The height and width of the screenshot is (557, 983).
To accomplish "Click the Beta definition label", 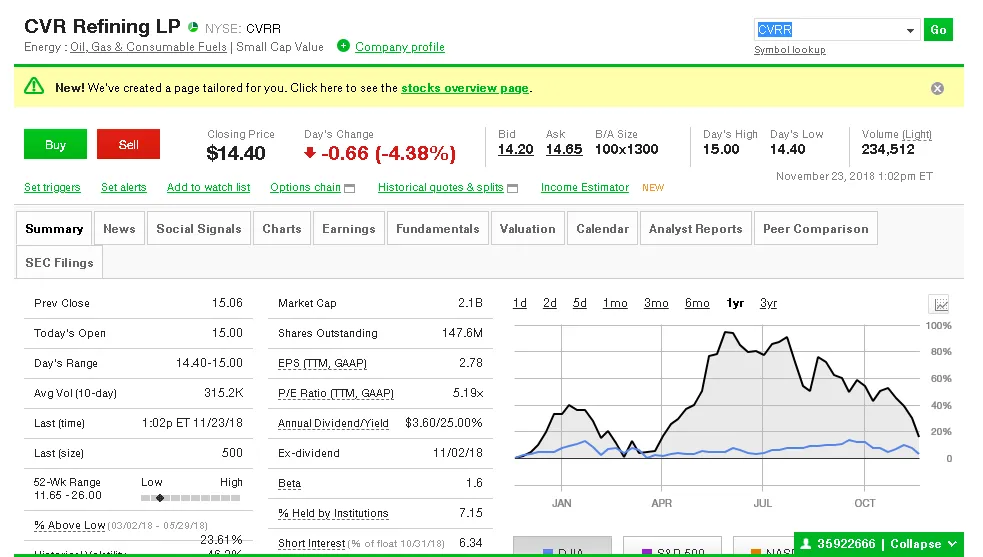I will pyautogui.click(x=290, y=484).
